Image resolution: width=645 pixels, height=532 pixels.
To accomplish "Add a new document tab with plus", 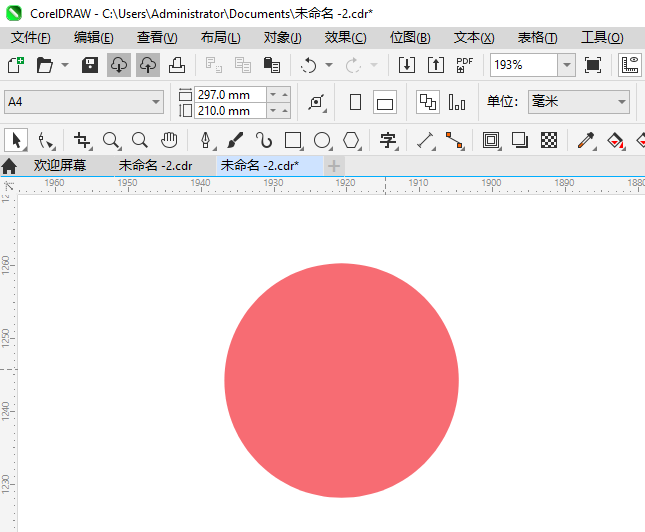I will [334, 166].
